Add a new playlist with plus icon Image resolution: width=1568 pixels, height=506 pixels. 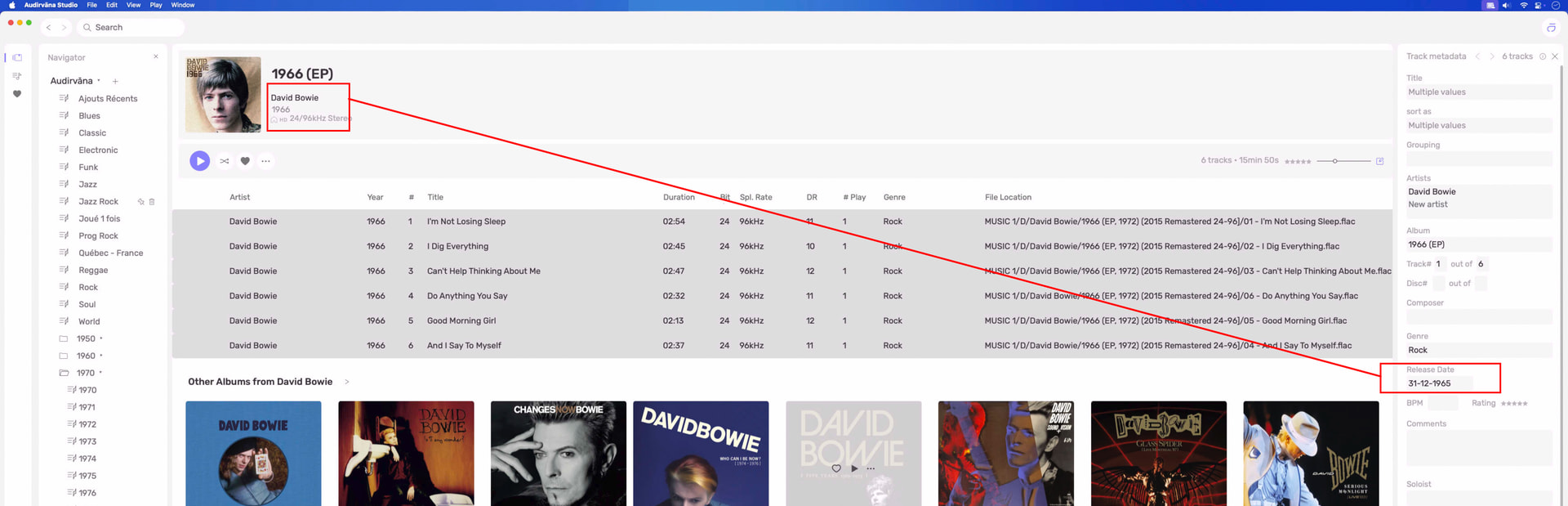click(115, 82)
